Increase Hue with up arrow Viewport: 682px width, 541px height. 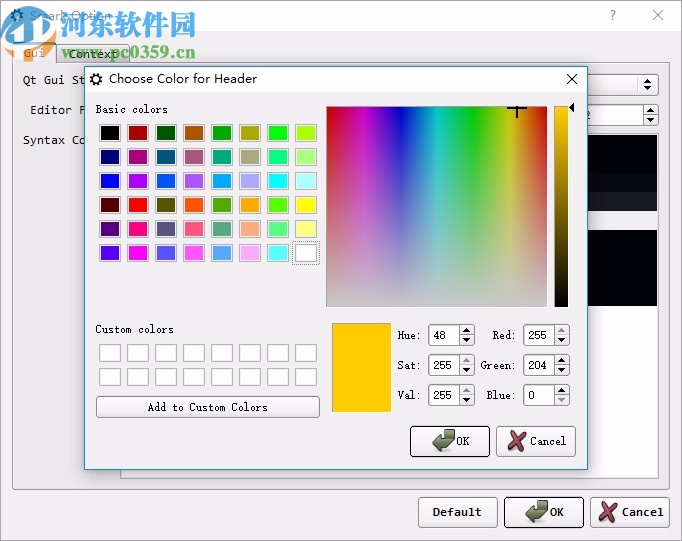(467, 331)
